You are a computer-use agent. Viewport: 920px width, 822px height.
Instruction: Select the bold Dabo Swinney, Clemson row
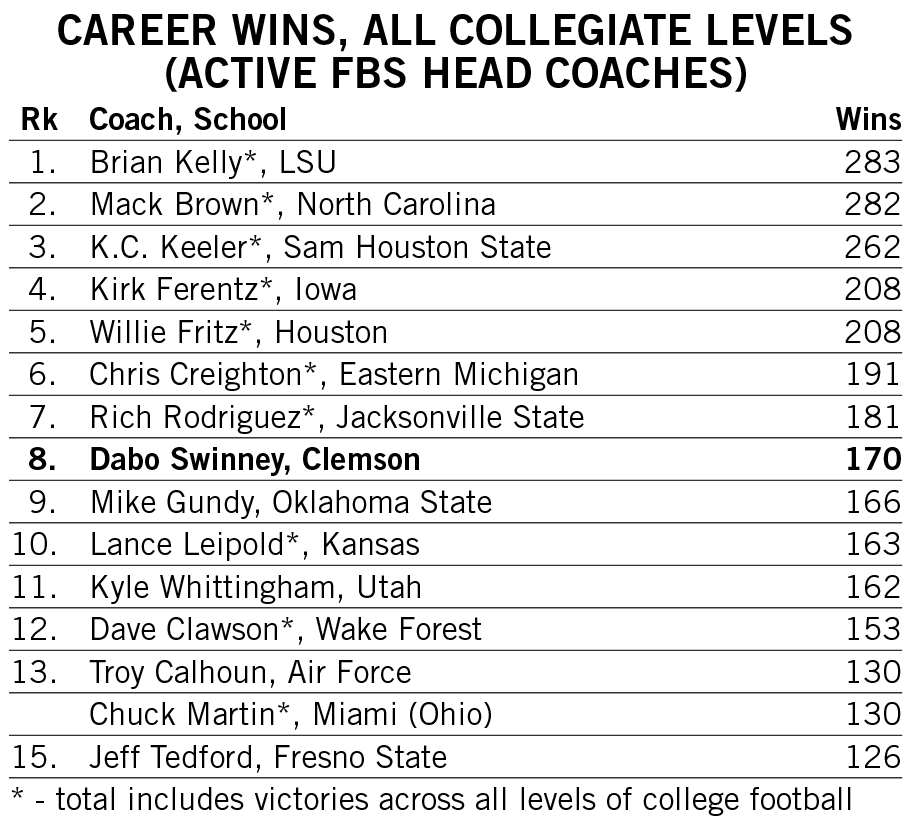pyautogui.click(x=455, y=459)
